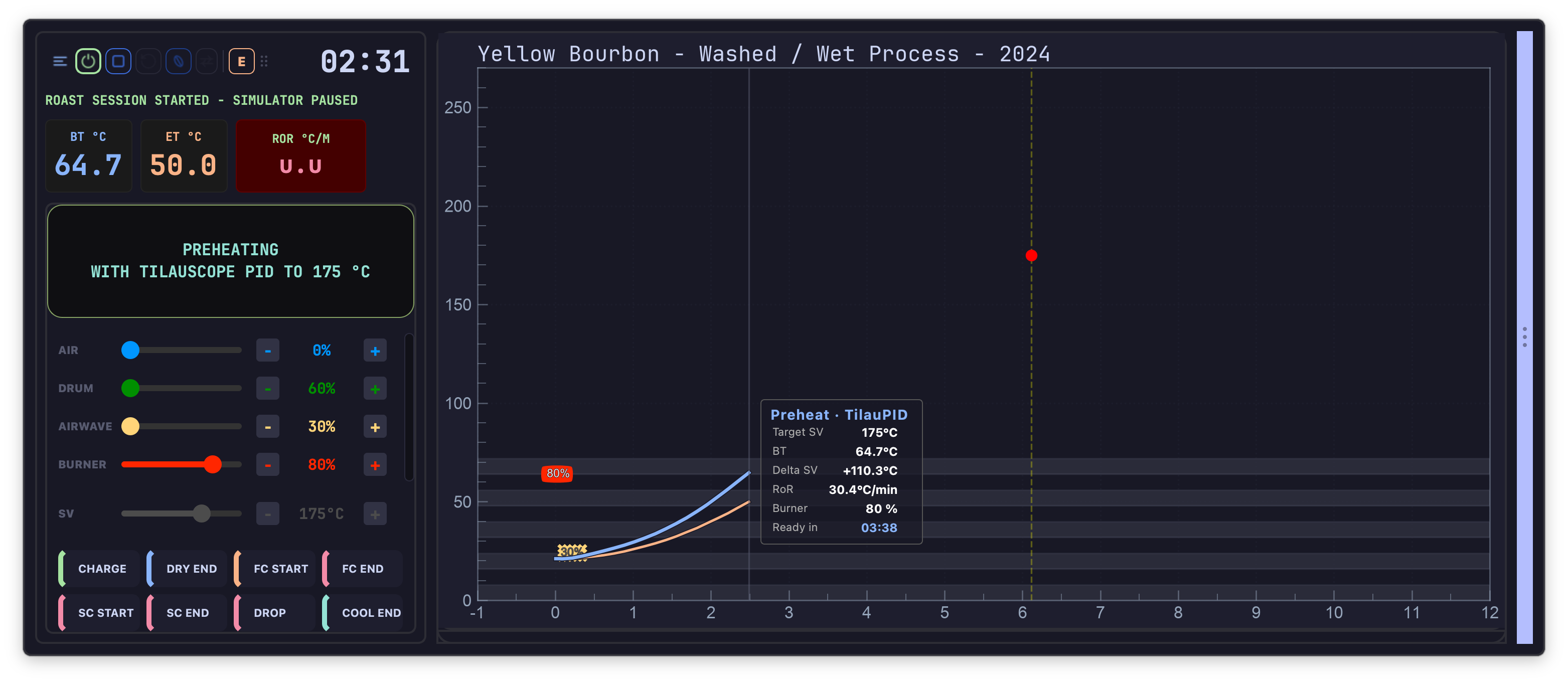Increase SV with plus button
Screen dimensions: 1568x683
point(375,514)
